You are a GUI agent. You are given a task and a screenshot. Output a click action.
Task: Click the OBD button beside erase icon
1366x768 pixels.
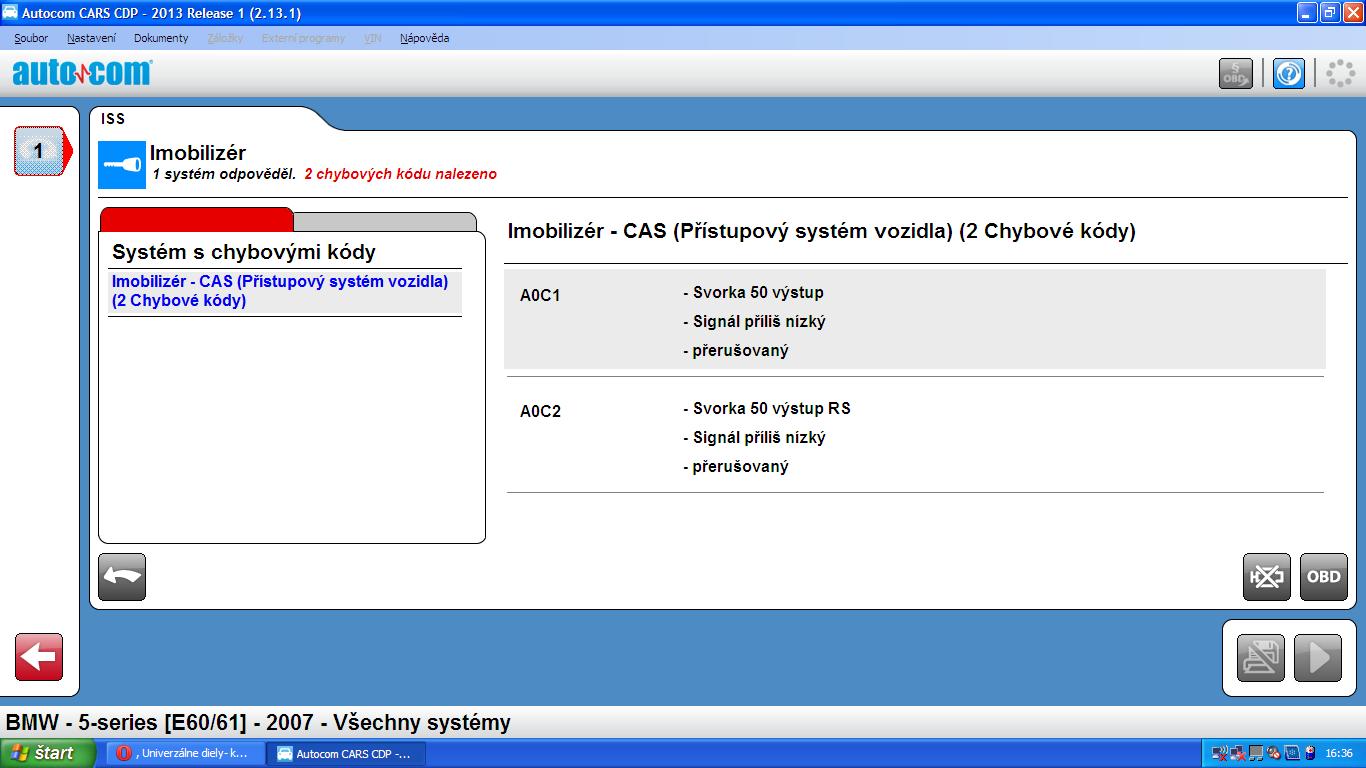pos(1323,577)
